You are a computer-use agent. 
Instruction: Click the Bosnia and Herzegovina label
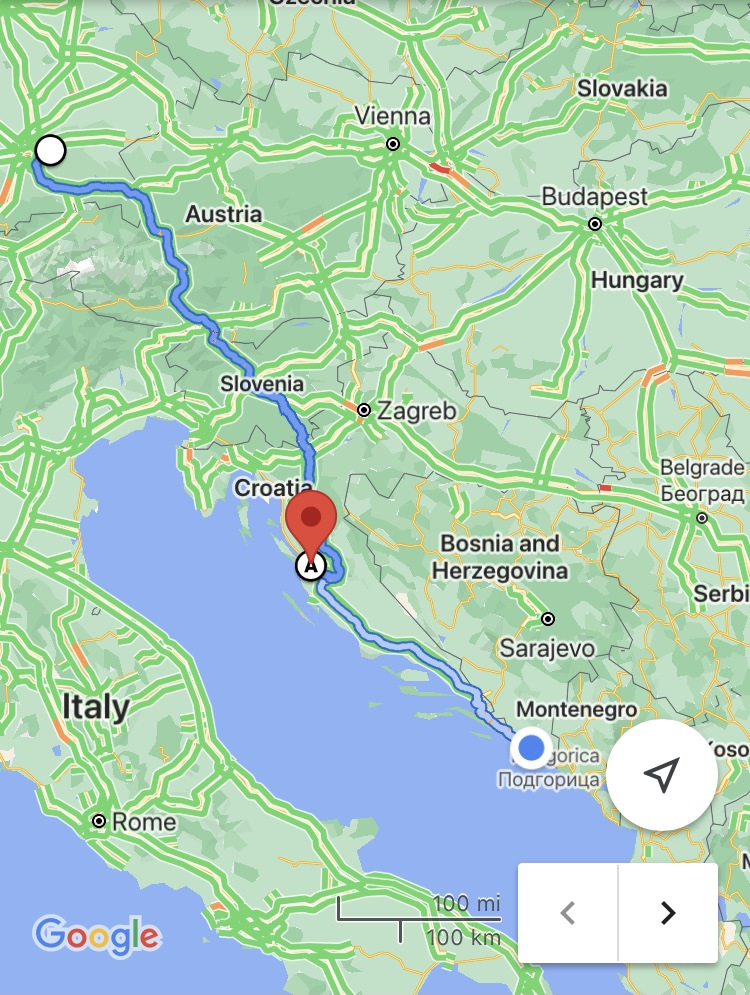(499, 557)
